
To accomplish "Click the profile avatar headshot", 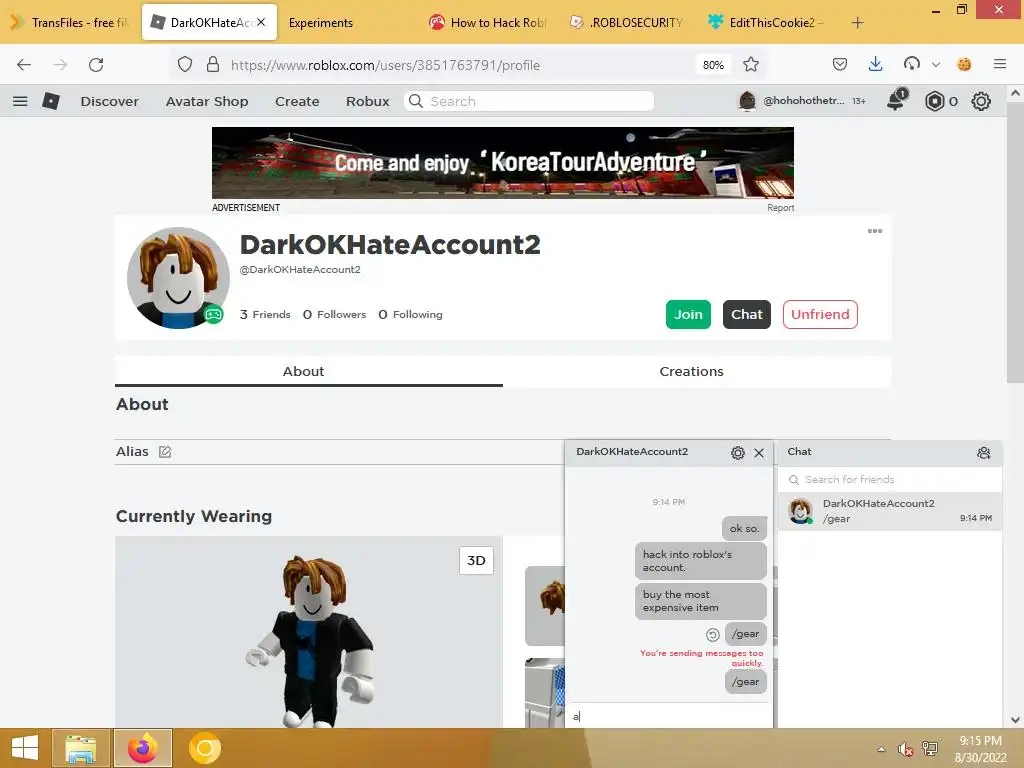I will point(178,278).
